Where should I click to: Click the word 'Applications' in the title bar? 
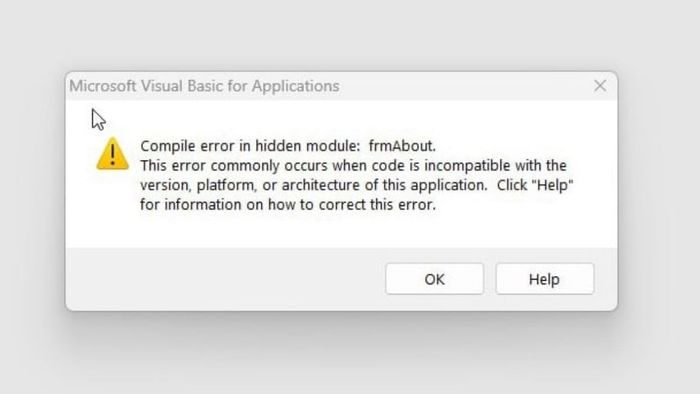point(296,86)
